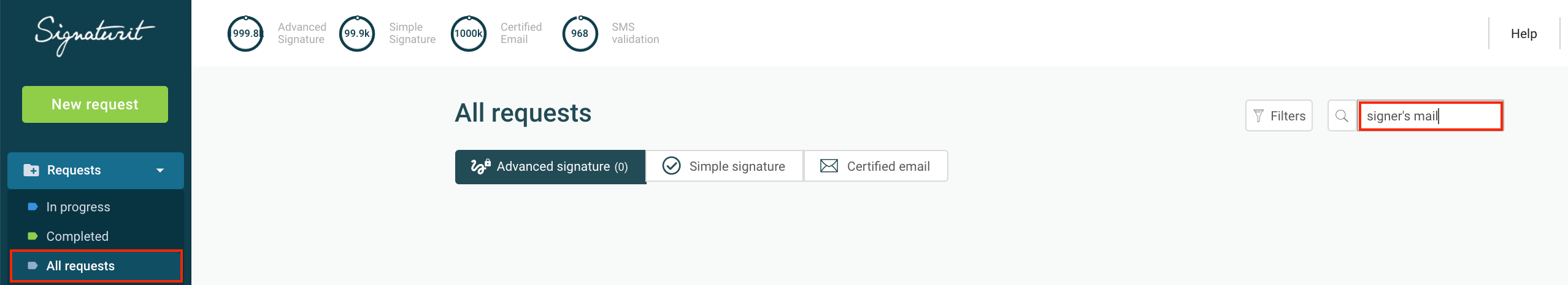Click the magnifying glass search icon
This screenshot has width=1568, height=285.
pyautogui.click(x=1342, y=115)
